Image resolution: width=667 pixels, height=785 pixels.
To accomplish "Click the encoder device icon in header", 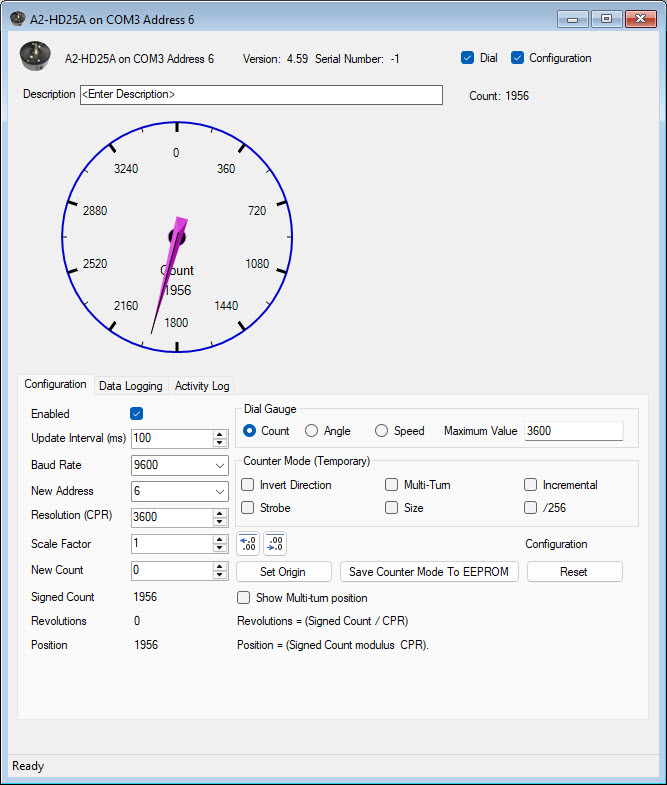I will point(36,58).
